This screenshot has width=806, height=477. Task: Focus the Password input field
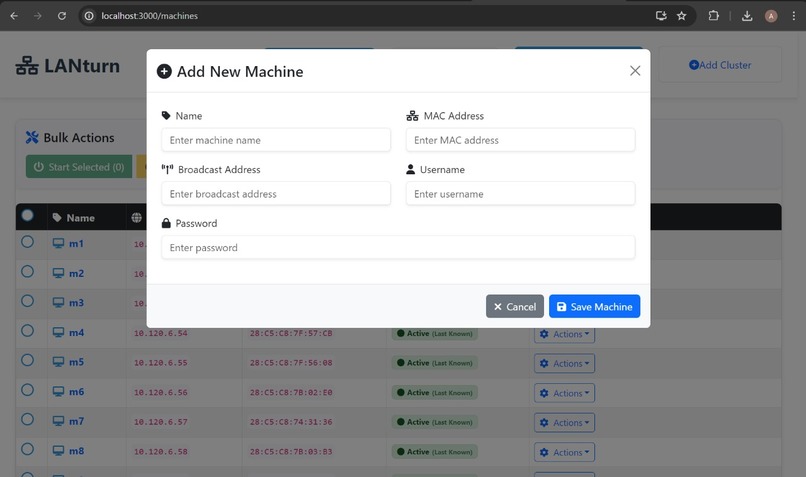click(x=398, y=248)
